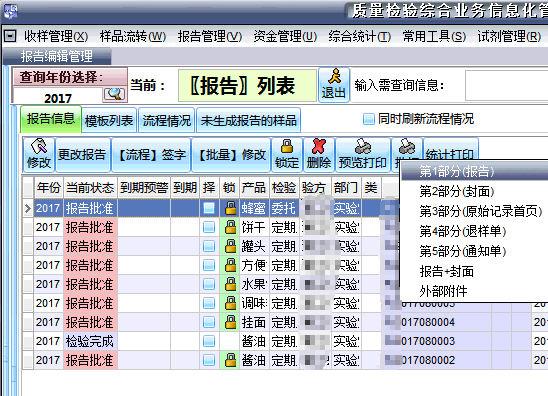Click the 部门 column header

(346, 188)
